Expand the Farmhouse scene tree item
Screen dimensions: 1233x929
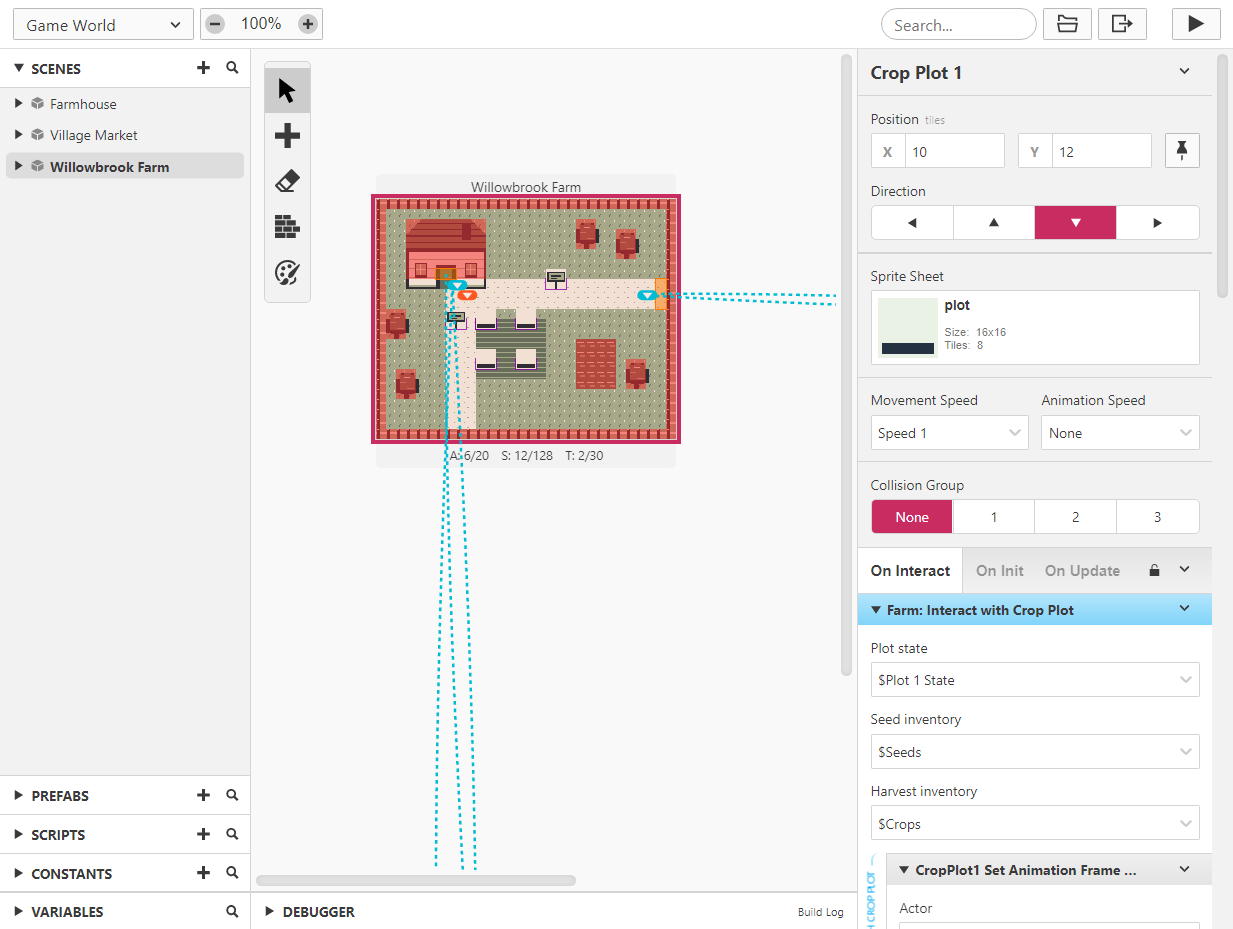coord(19,104)
